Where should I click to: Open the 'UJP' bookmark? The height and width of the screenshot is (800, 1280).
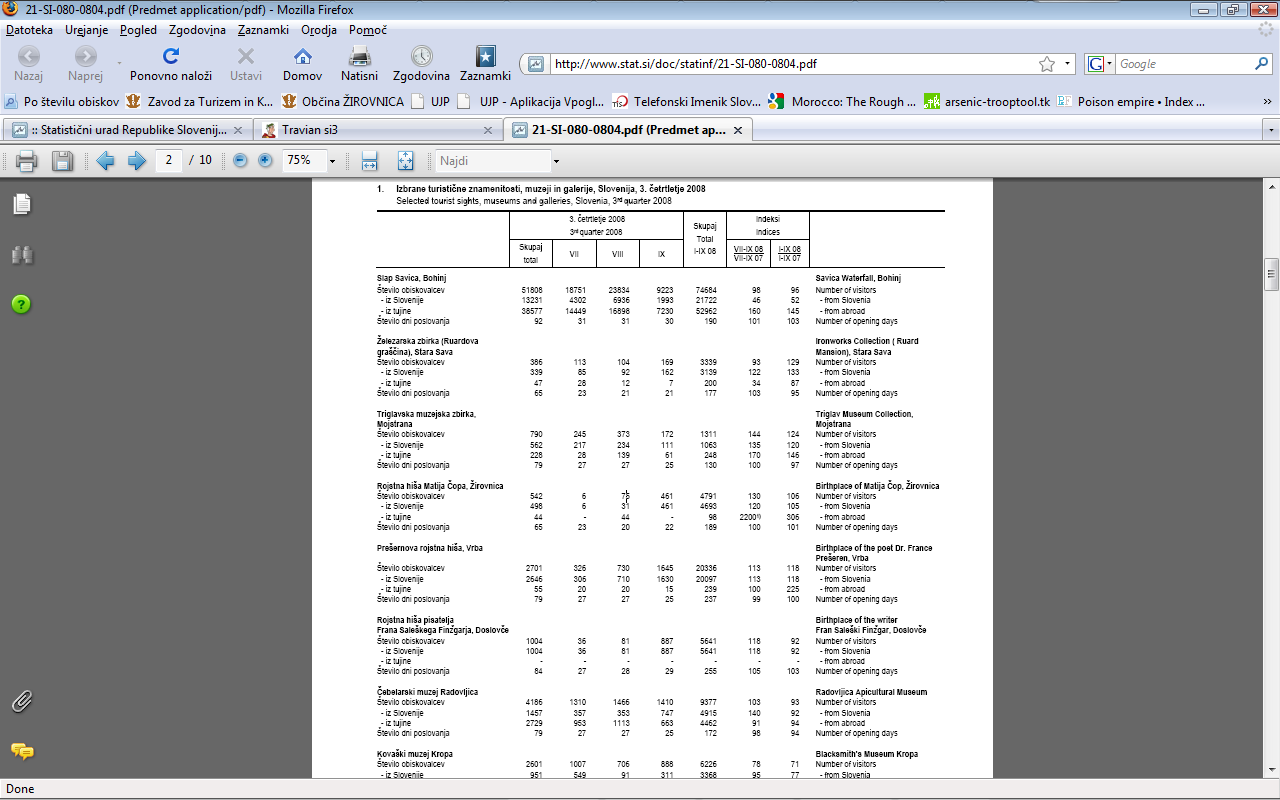(x=430, y=101)
